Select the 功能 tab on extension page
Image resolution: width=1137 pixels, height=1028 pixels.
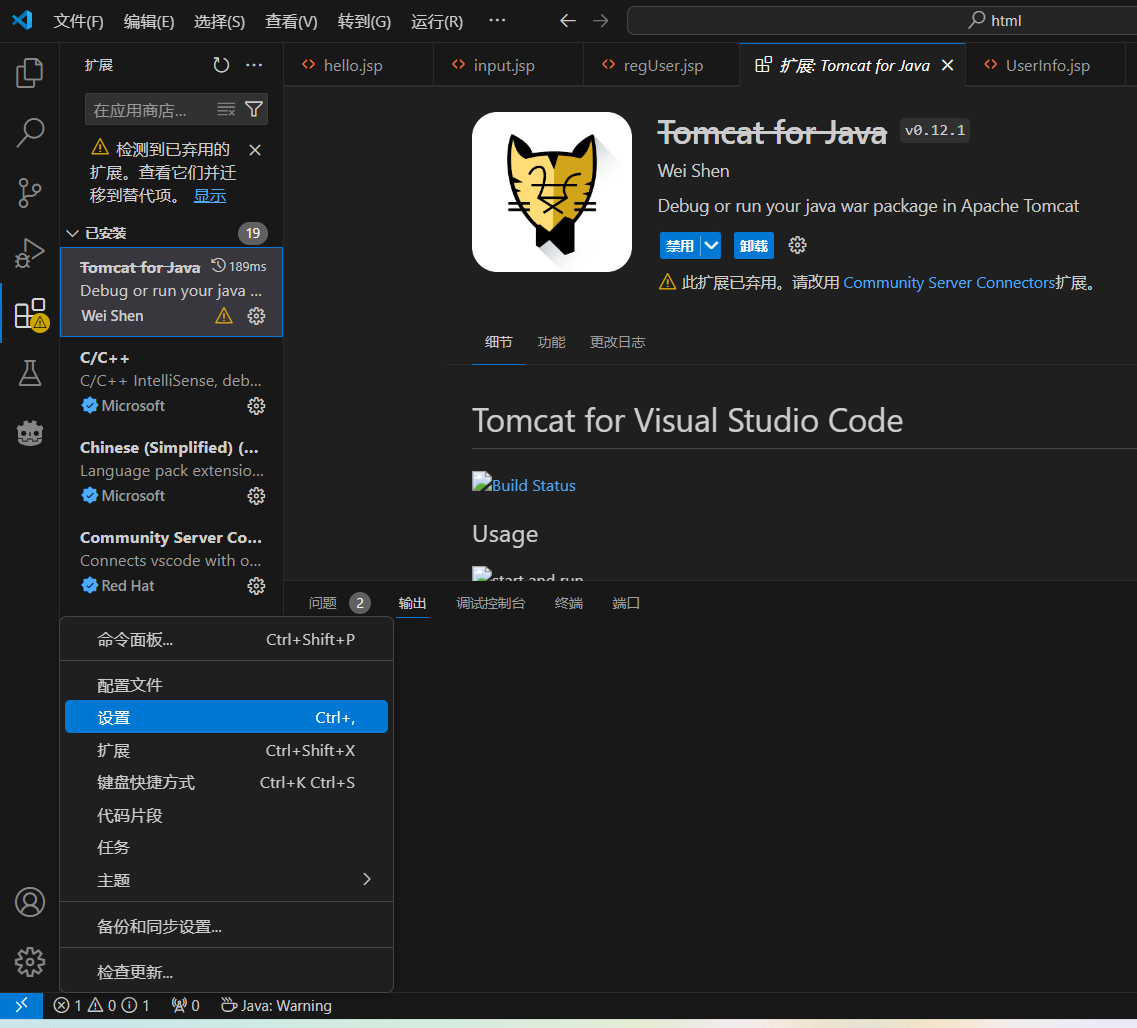(551, 342)
